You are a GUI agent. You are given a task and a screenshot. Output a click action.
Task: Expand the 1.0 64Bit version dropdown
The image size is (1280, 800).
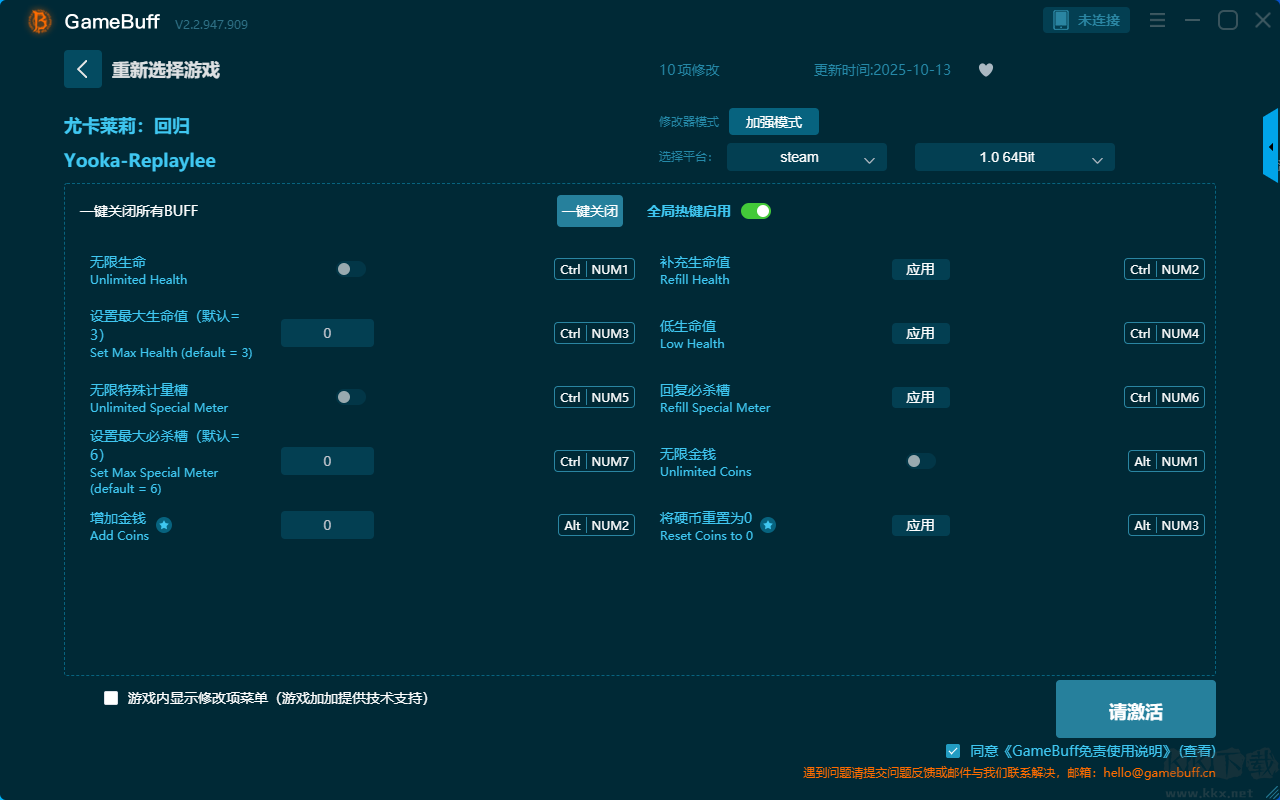(x=1014, y=157)
